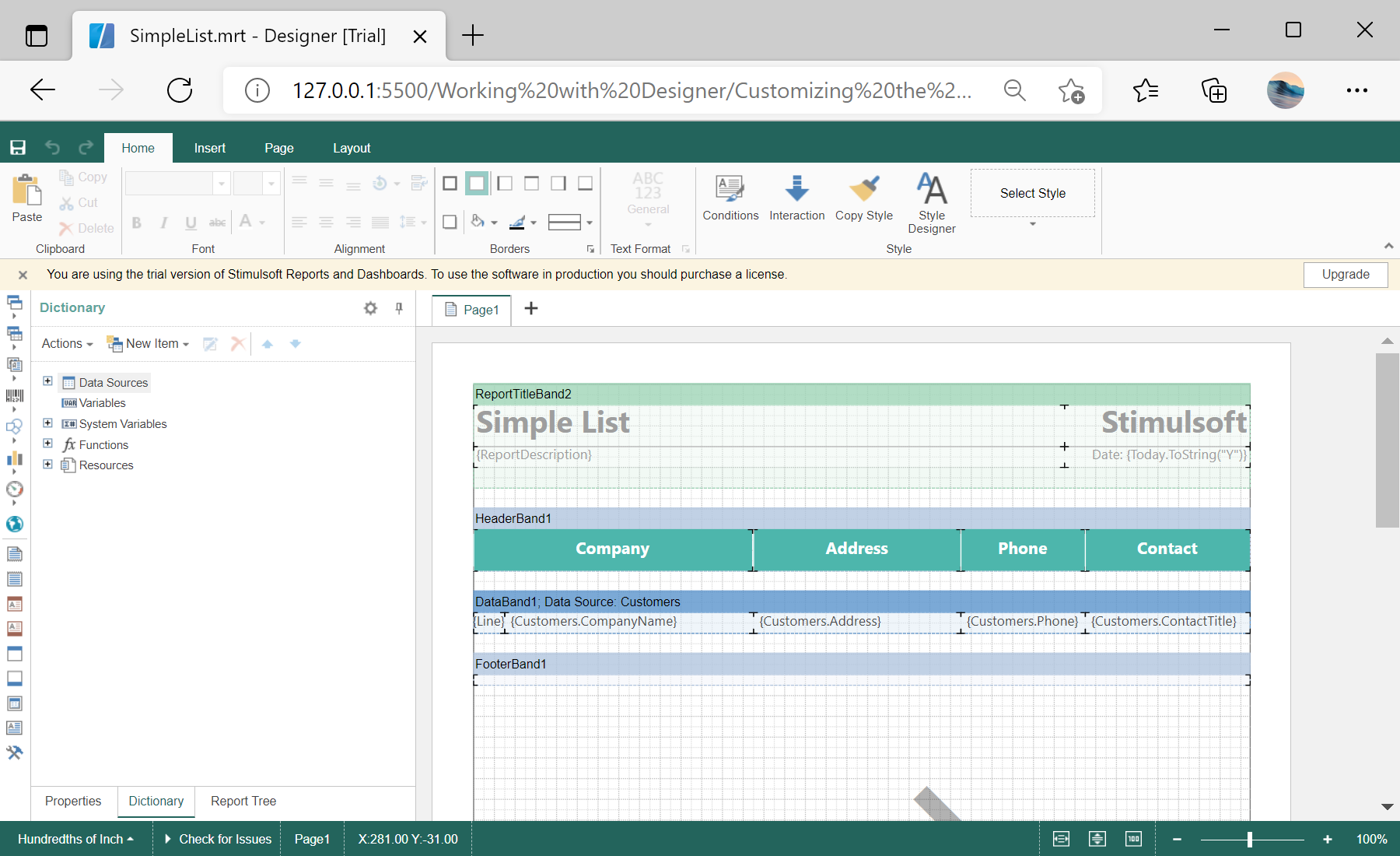1400x856 pixels.
Task: Switch to the Home ribbon tab
Action: point(138,148)
